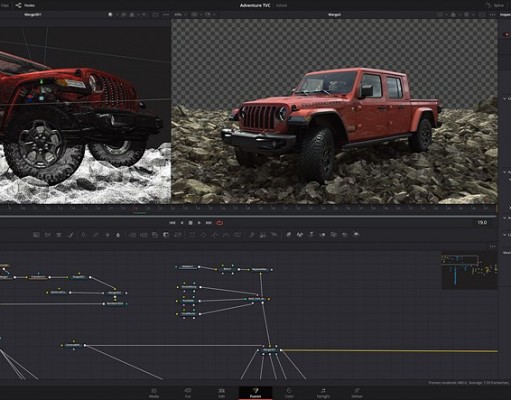Select the Renderer3D2 node in node graph

point(115,304)
